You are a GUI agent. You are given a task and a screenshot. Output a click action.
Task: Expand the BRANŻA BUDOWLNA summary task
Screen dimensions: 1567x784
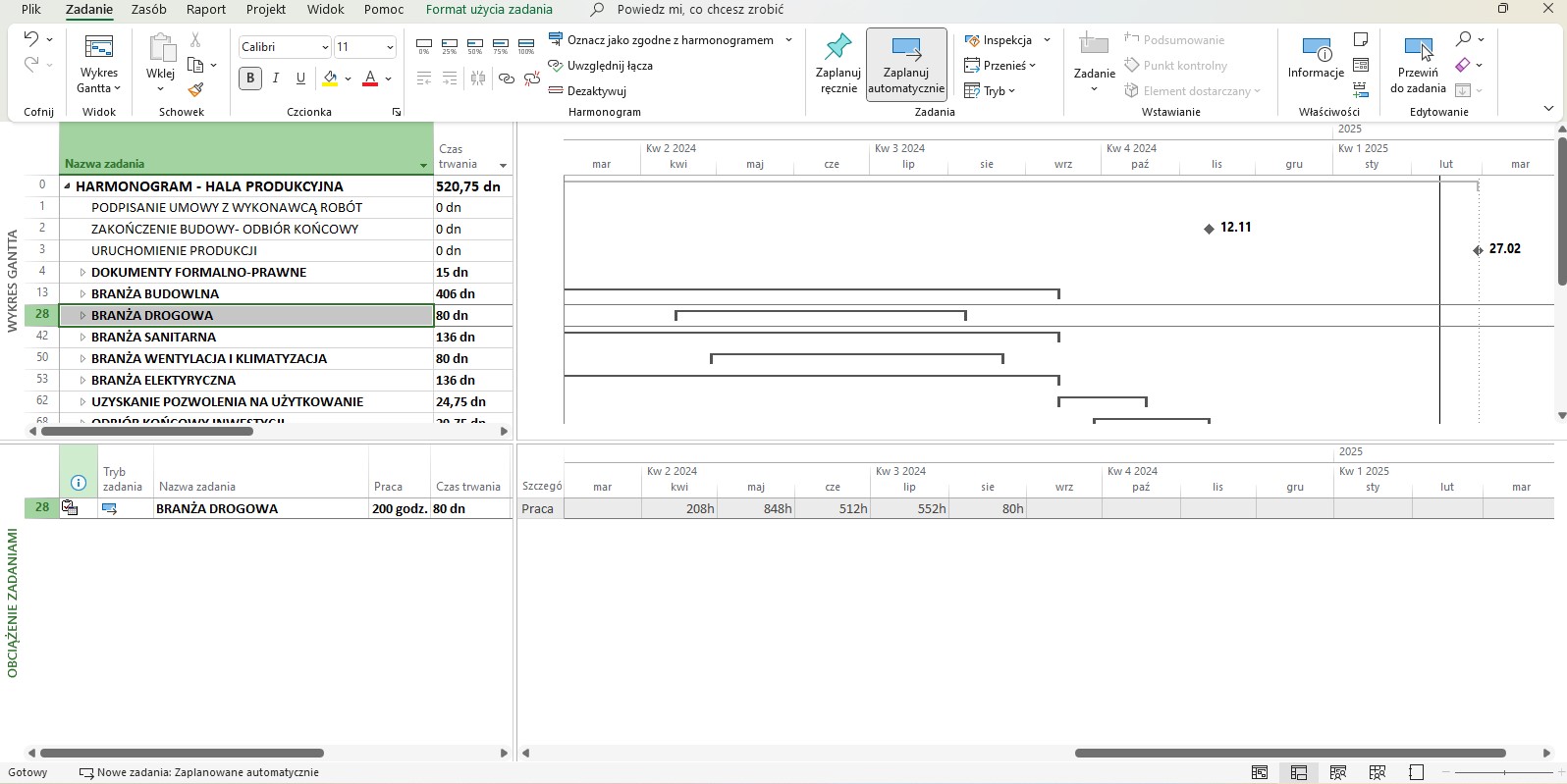click(x=82, y=294)
